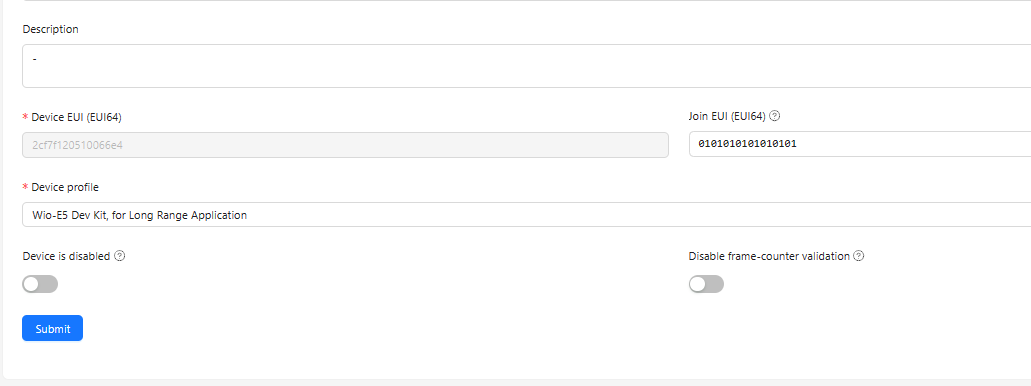This screenshot has height=386, width=1031.
Task: Click red asterisk before Device profile
Action: [26, 187]
